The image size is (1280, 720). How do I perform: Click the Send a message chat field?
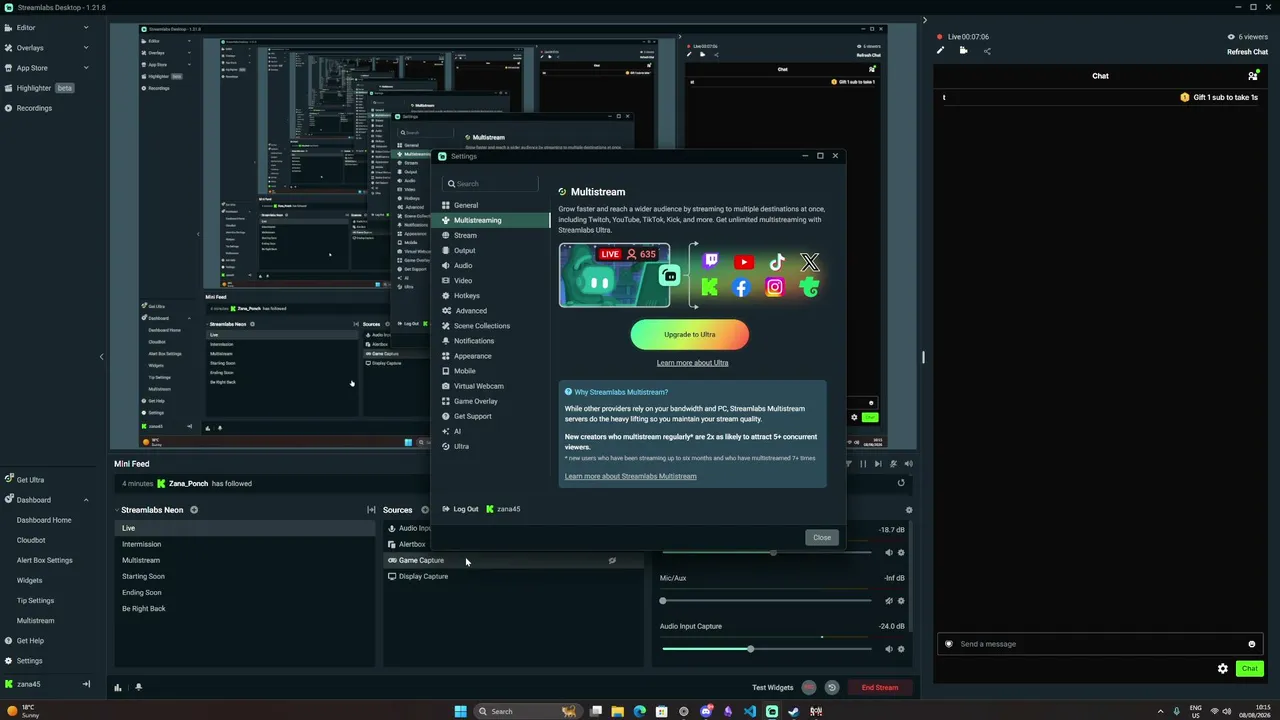tap(1100, 644)
